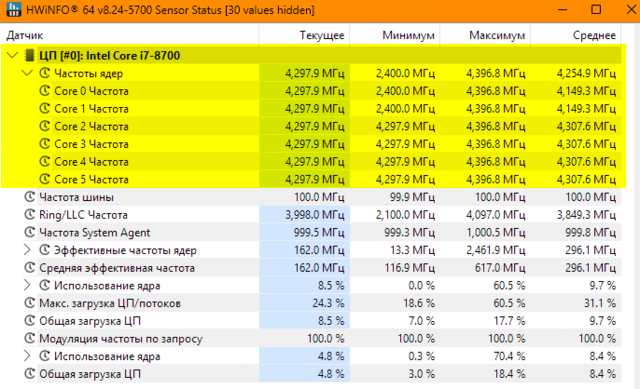Minimize the HWiNFO Sensor Status window
The width and height of the screenshot is (640, 389).
coord(562,9)
